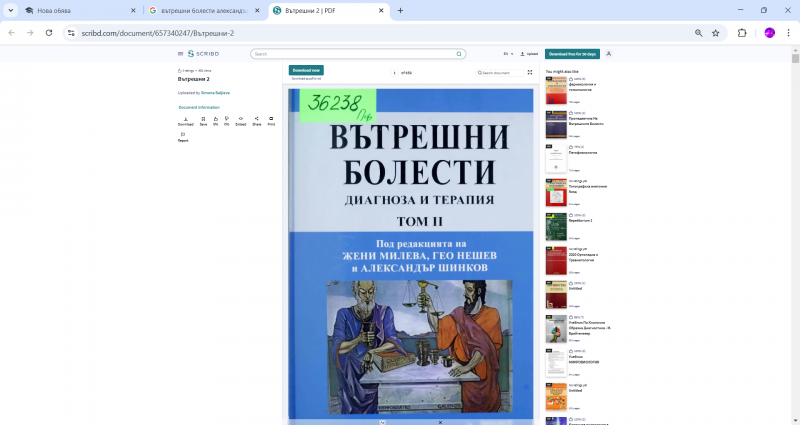Image resolution: width=800 pixels, height=425 pixels.
Task: Switch to the Google search tab
Action: pos(204,10)
